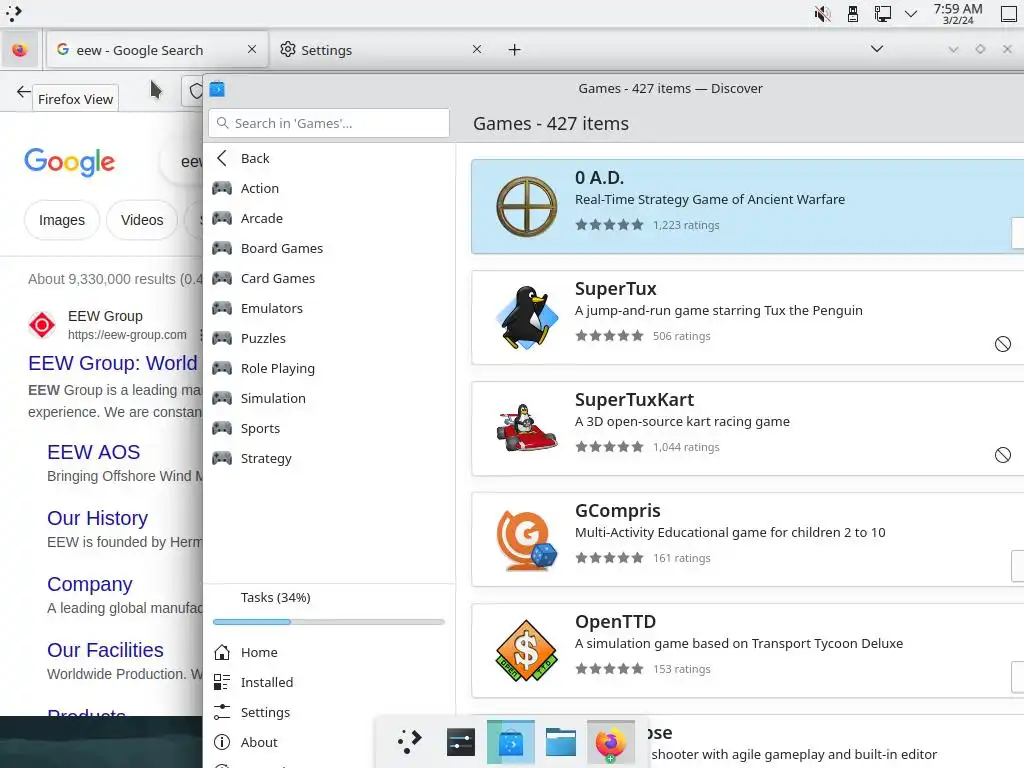This screenshot has height=768, width=1024.
Task: Click the GCompris globe icon
Action: 526,539
